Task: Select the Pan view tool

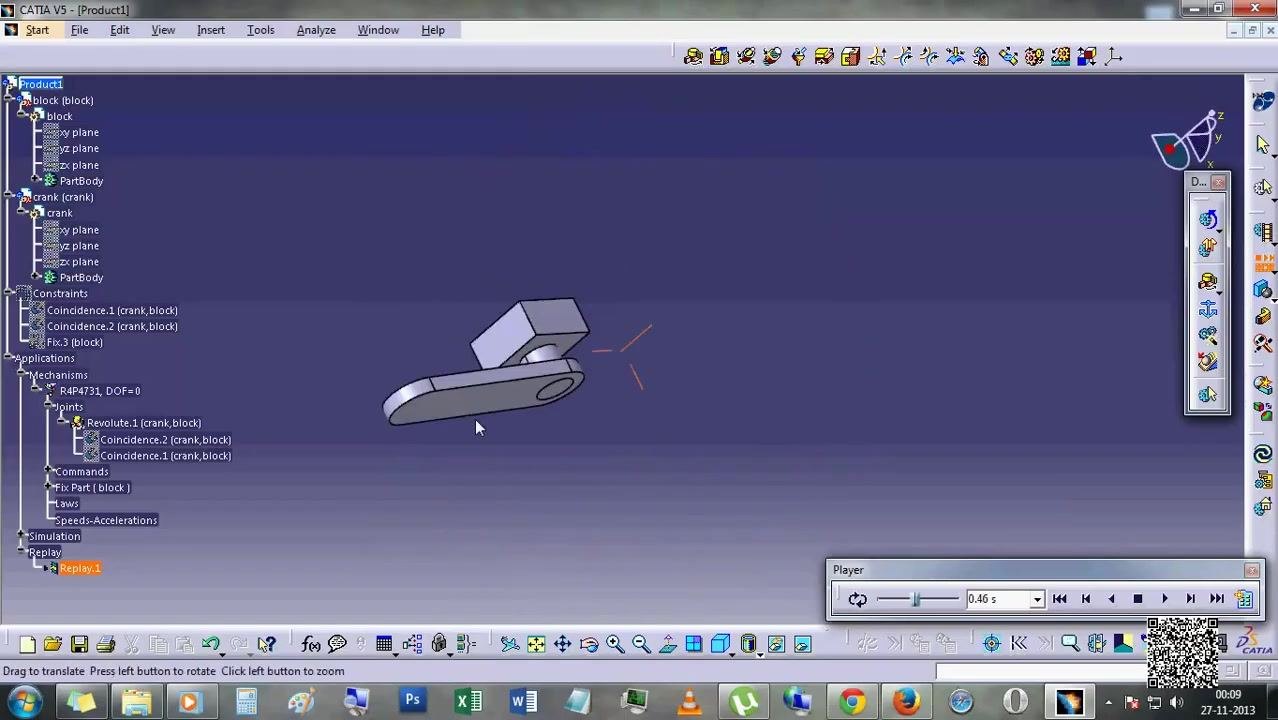Action: coord(562,645)
